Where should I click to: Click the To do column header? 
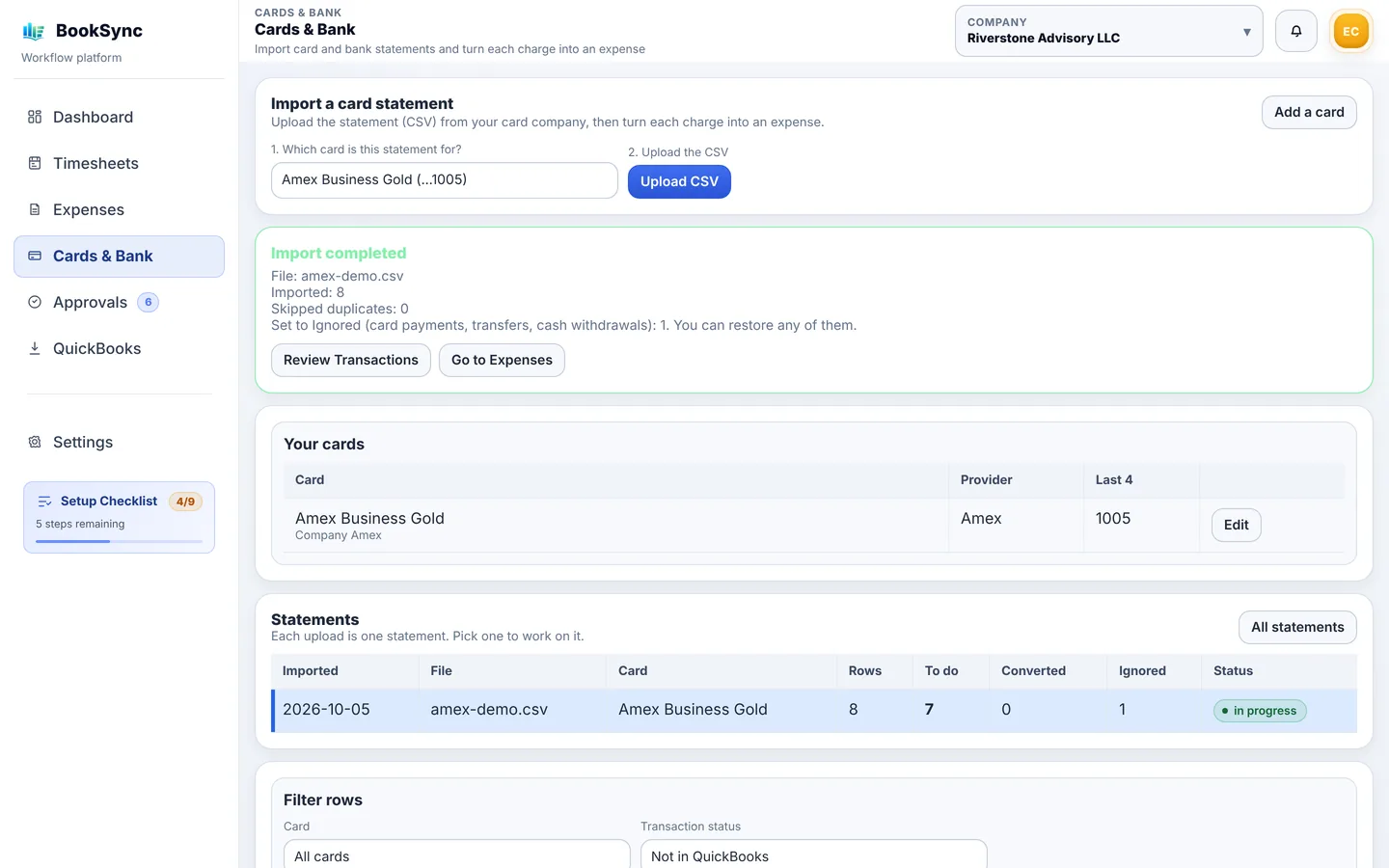941,671
